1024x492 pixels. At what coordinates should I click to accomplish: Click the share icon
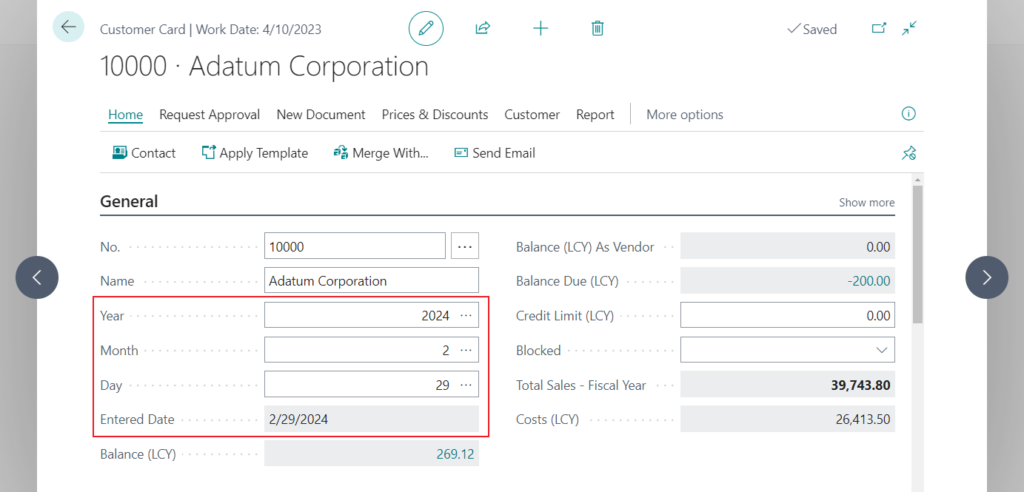pos(483,28)
